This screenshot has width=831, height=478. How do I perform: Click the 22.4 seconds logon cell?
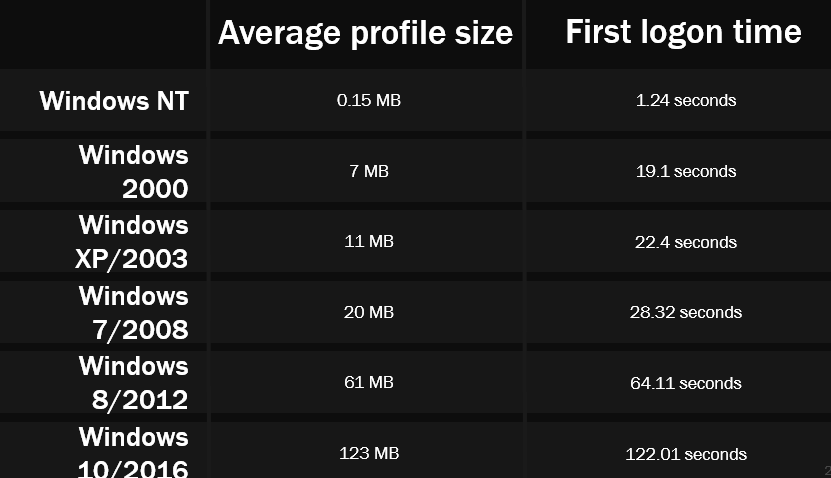686,242
